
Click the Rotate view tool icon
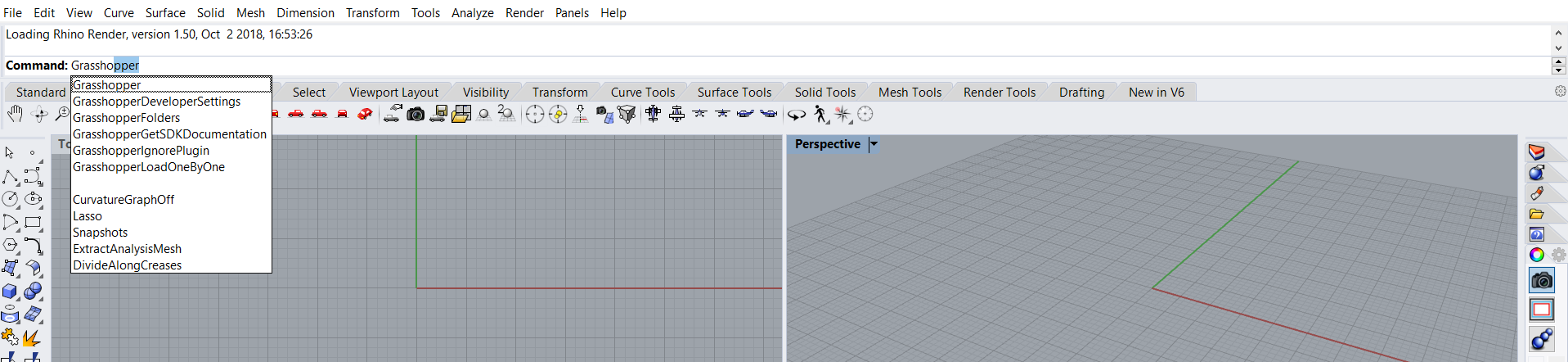39,115
